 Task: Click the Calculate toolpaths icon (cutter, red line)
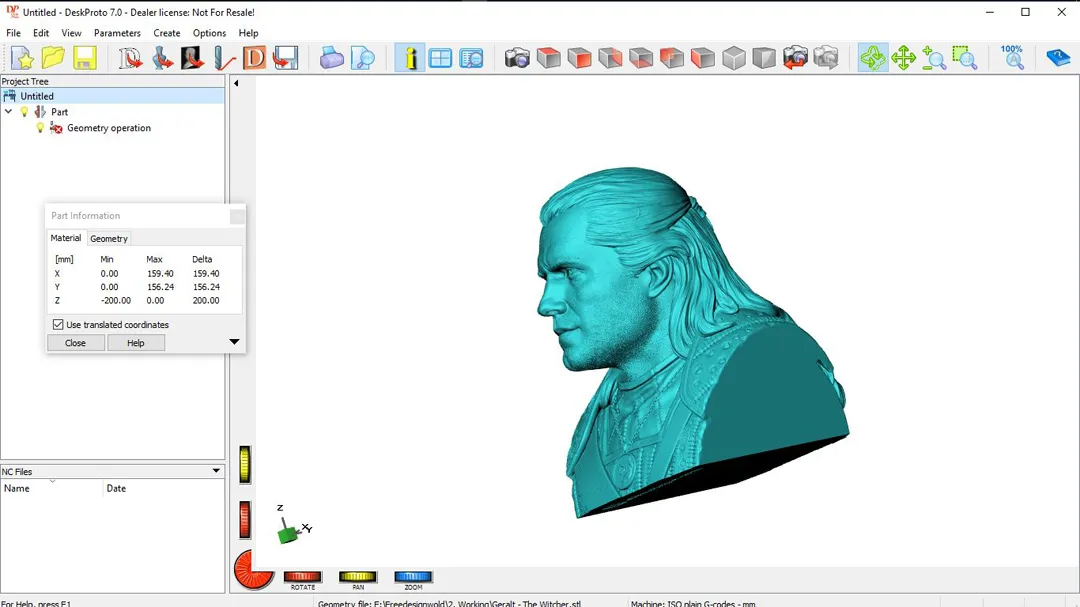224,58
